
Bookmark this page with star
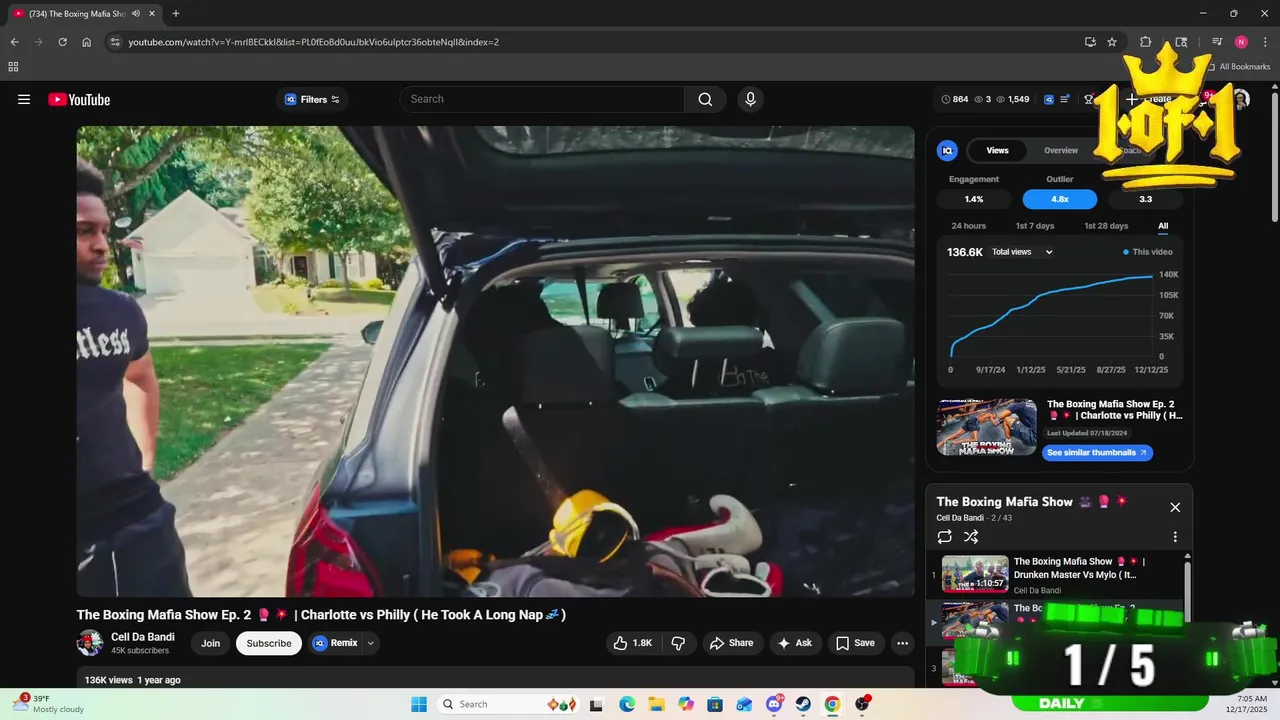(1112, 42)
